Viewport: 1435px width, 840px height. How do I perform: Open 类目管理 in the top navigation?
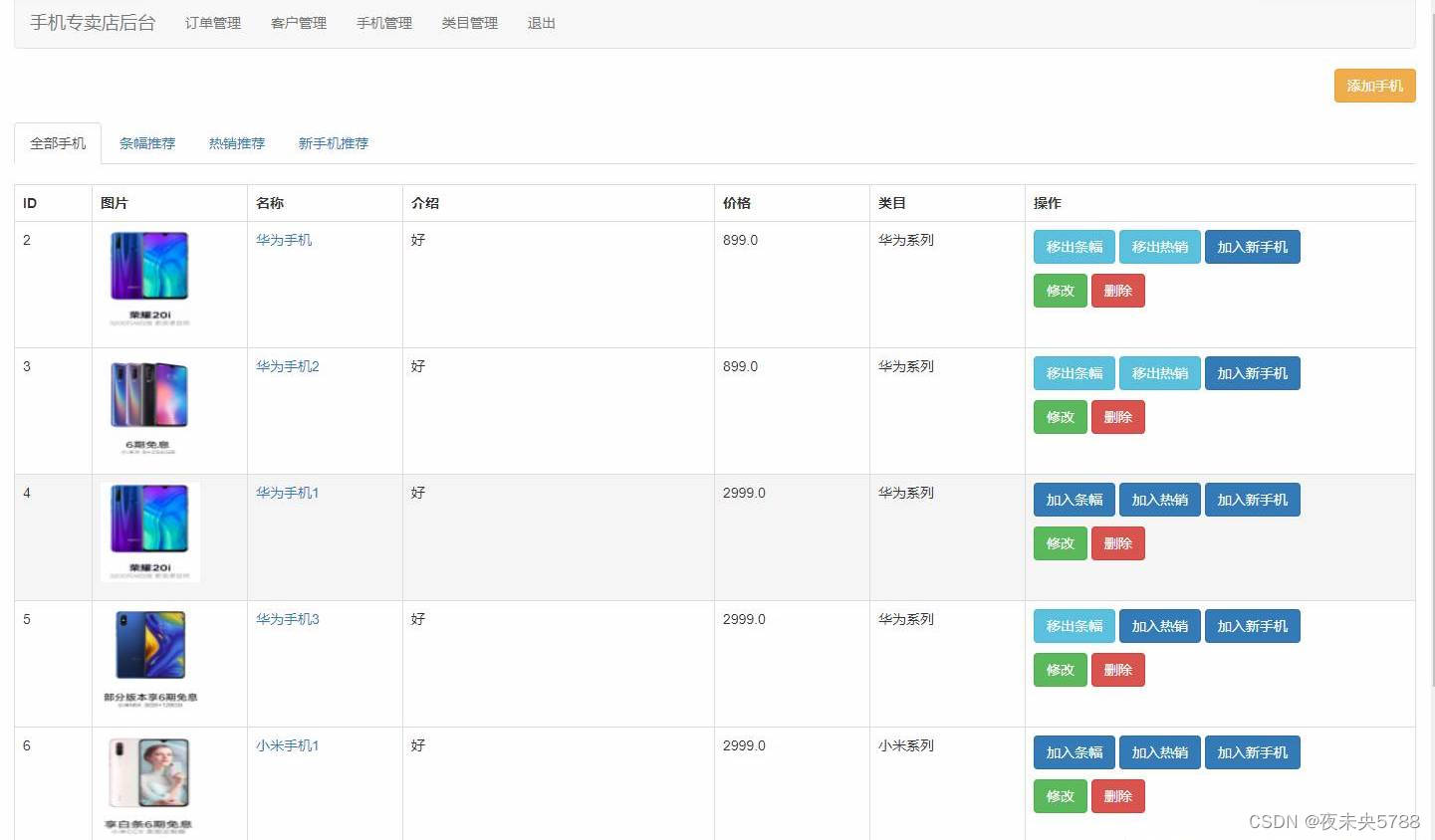(x=470, y=23)
